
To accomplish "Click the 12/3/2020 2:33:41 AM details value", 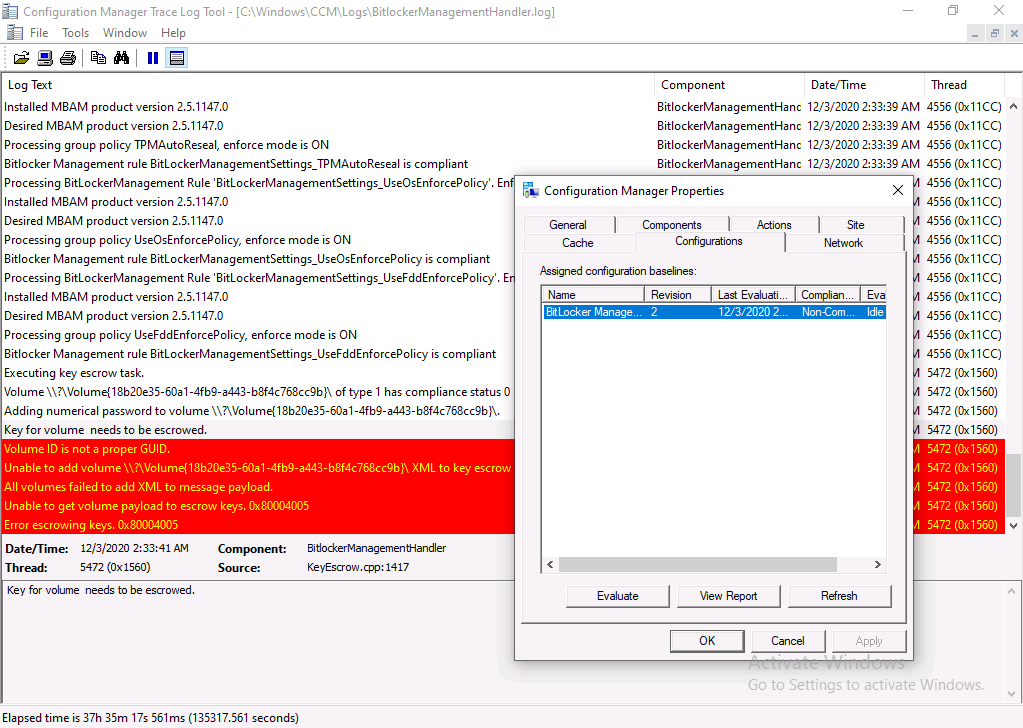I will tap(134, 548).
